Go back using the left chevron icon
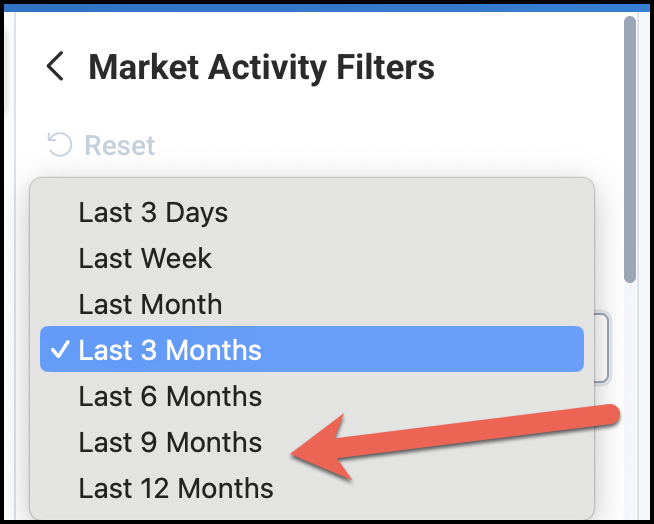Image resolution: width=654 pixels, height=524 pixels. point(55,67)
